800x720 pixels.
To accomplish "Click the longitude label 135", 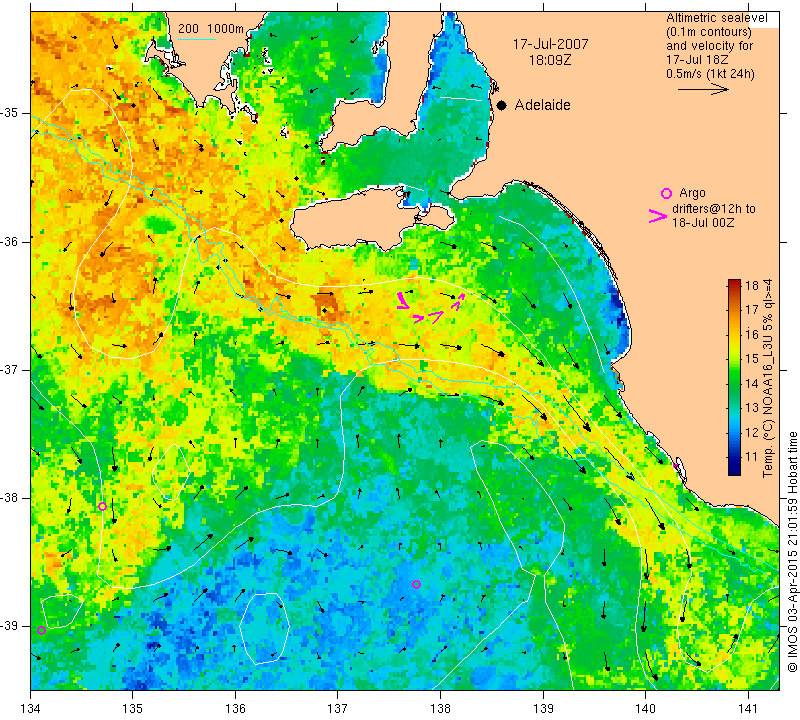I will (133, 708).
